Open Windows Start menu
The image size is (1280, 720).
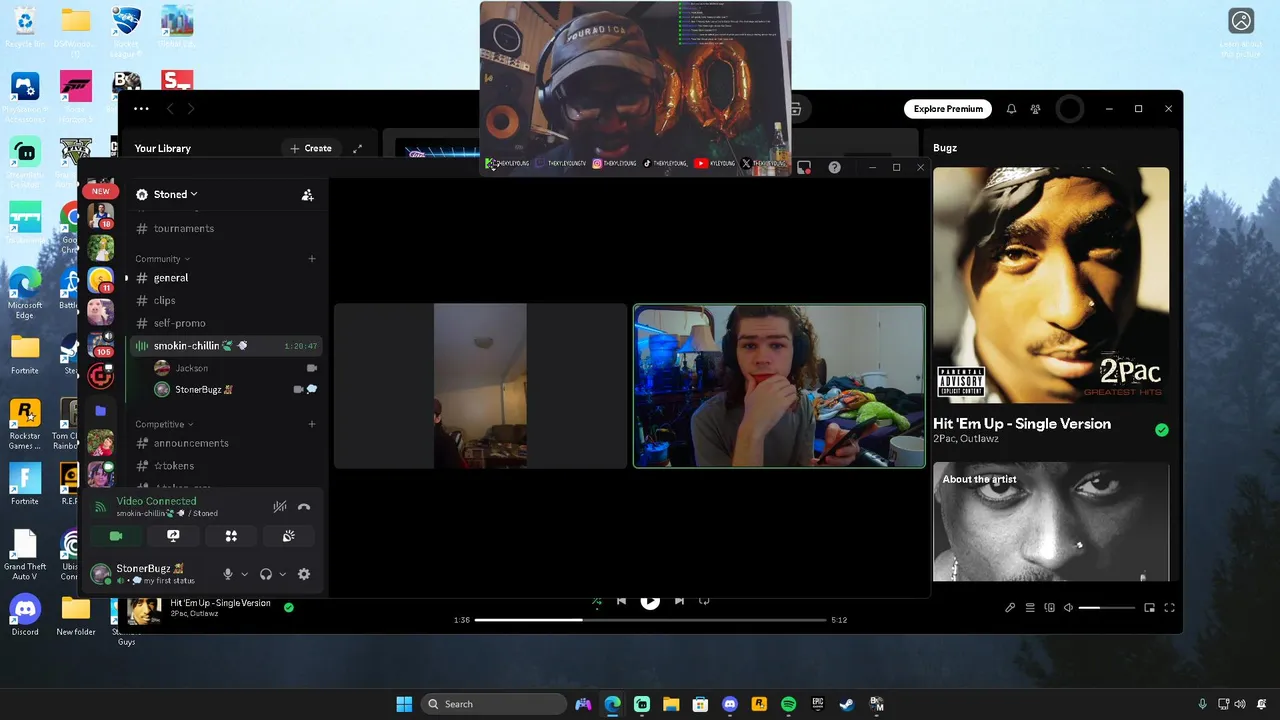pos(404,704)
